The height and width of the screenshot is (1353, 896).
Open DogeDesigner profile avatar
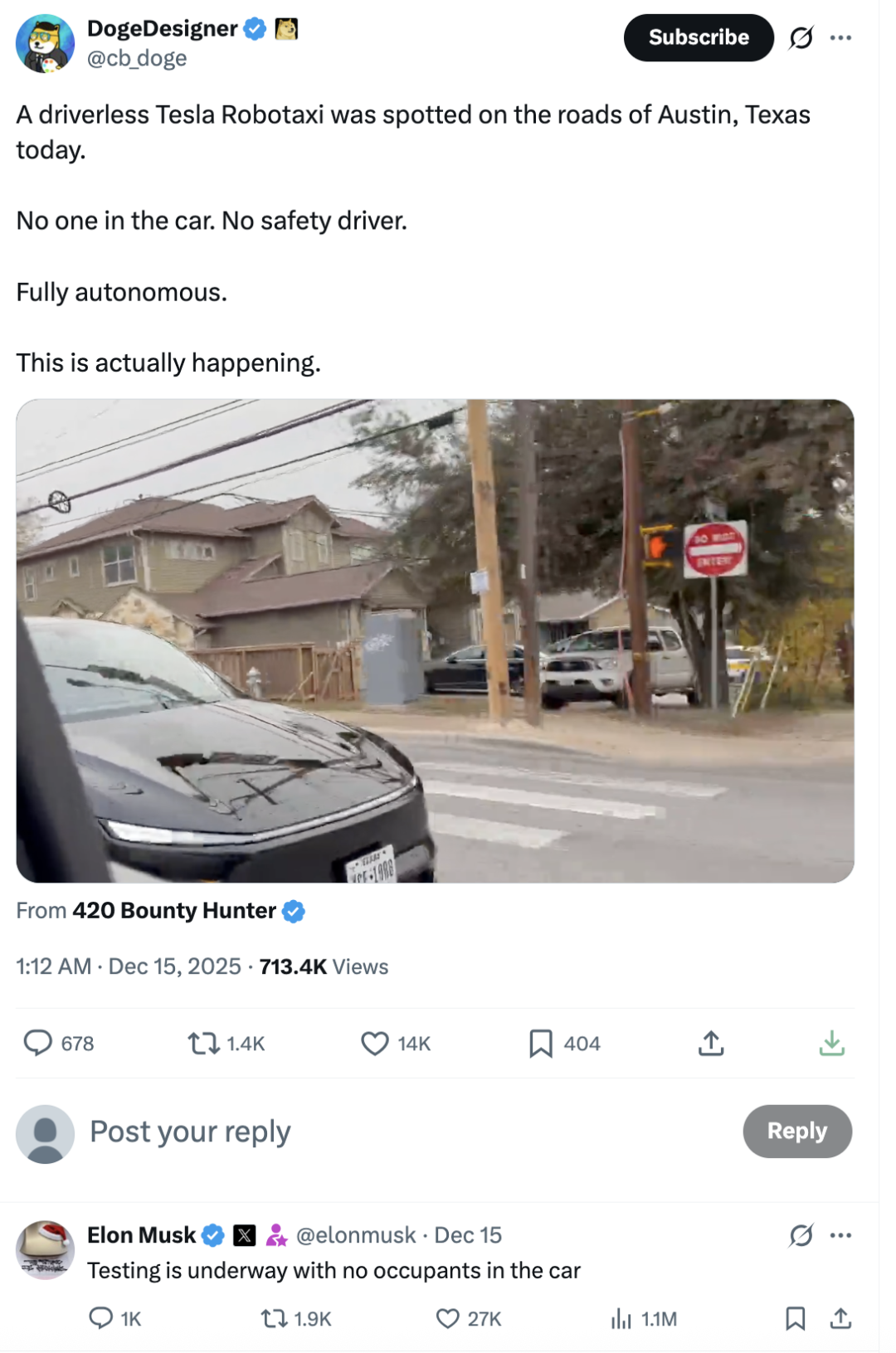coord(45,43)
